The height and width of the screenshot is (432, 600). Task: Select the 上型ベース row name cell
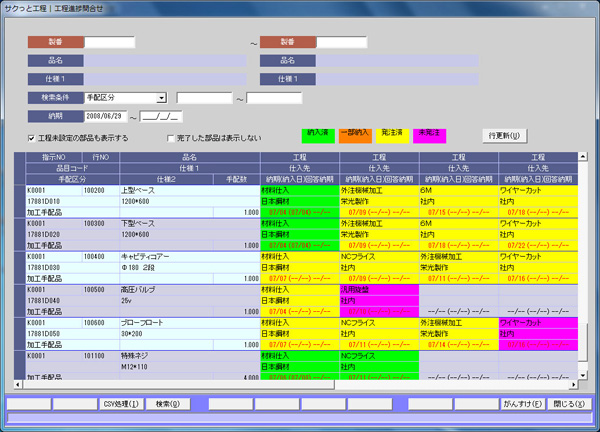[190, 191]
